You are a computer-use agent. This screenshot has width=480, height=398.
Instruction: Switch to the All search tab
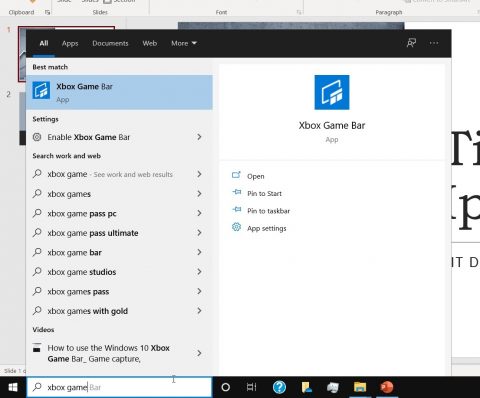[x=44, y=43]
